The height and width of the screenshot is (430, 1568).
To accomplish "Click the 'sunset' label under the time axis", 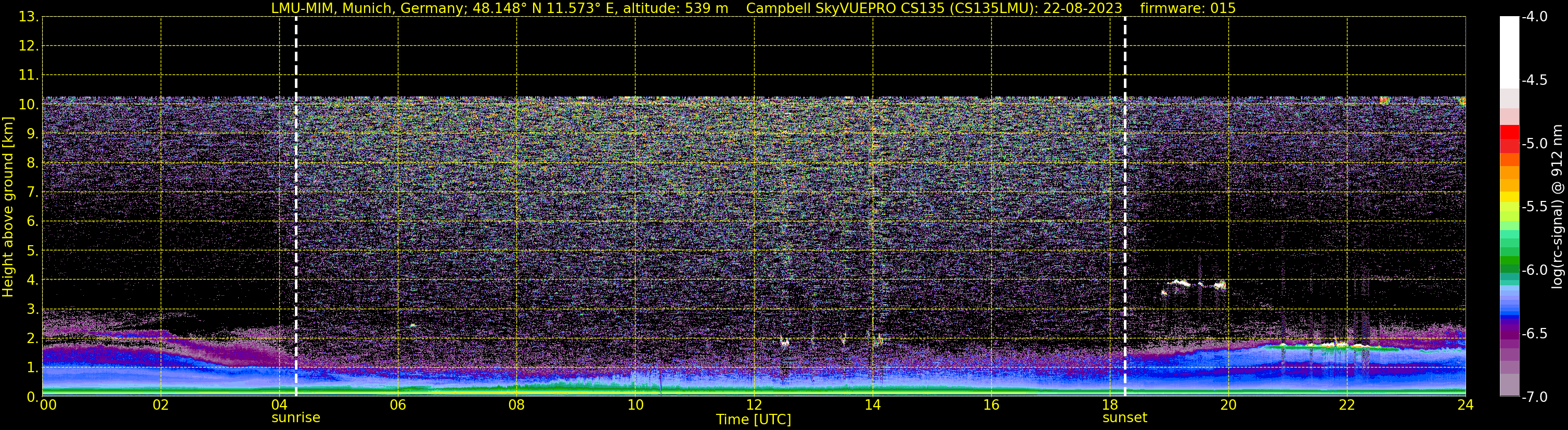I will [1125, 418].
